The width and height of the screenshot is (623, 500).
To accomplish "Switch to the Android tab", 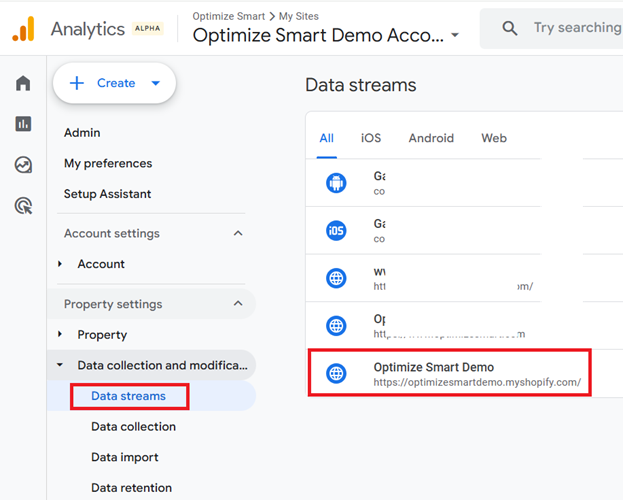I will (x=431, y=138).
